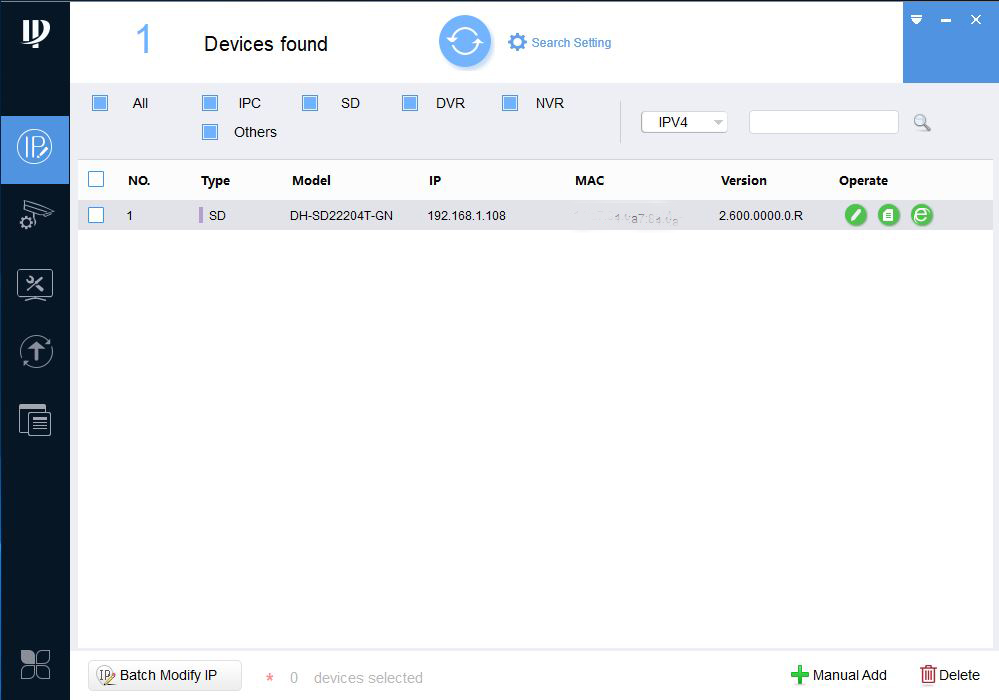Open the title bar dropdown menu arrow

(916, 20)
